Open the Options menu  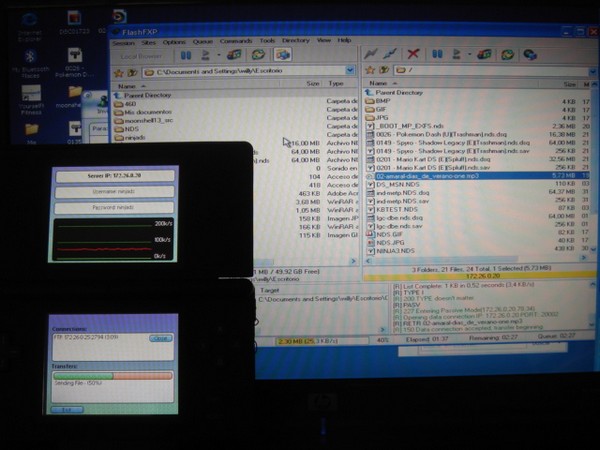pos(174,42)
